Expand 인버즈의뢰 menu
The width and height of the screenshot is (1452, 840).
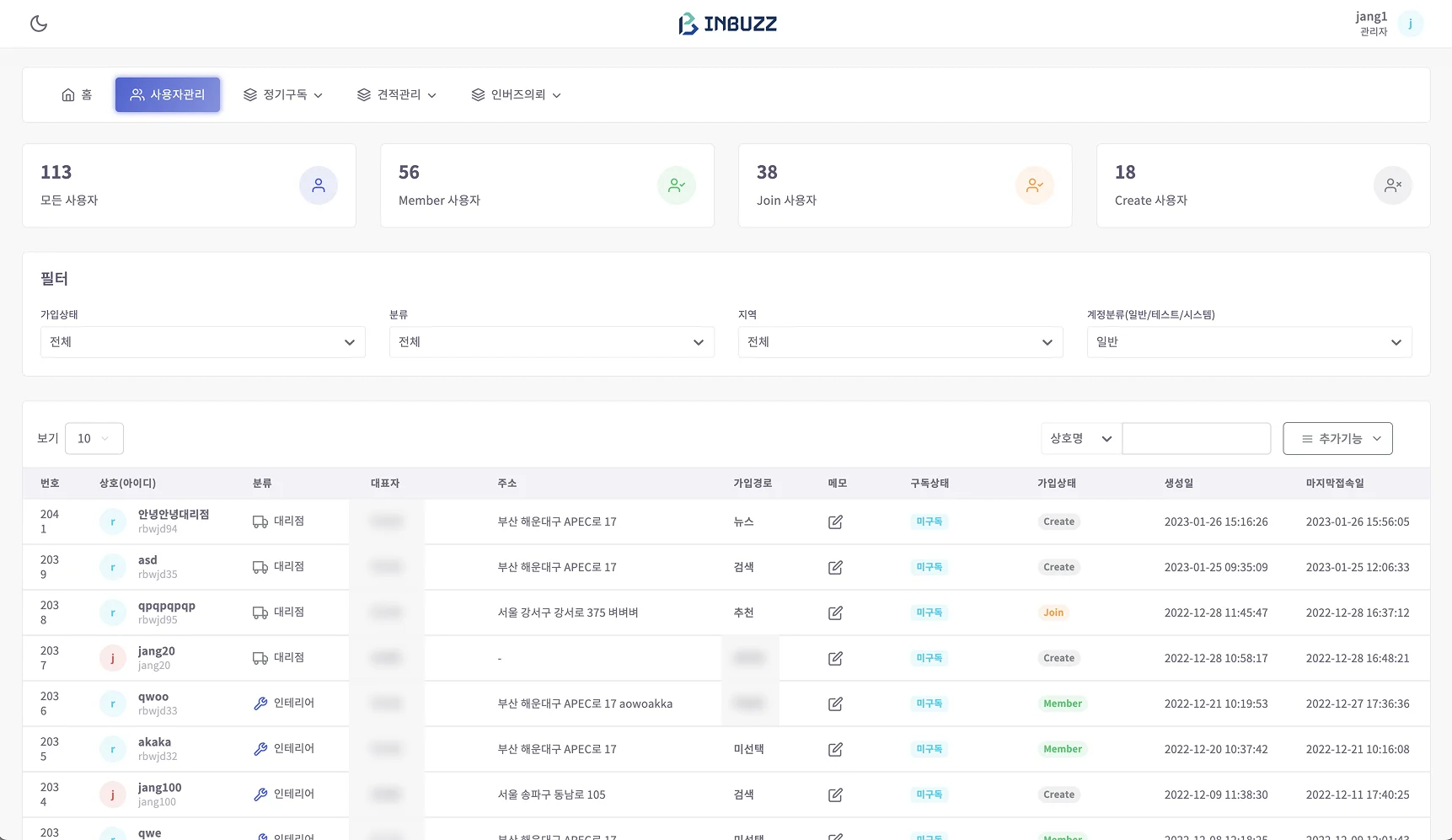517,95
